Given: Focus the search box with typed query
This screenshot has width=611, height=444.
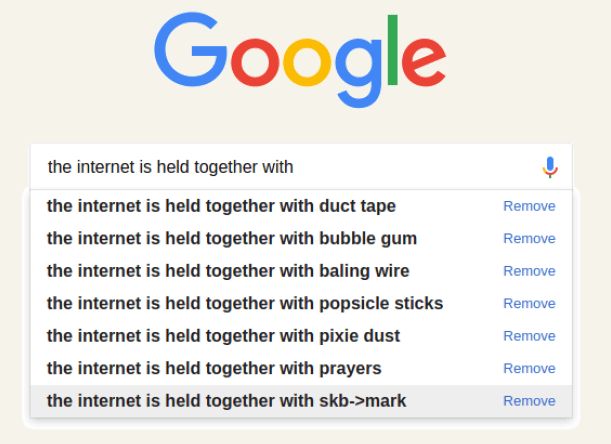Looking at the screenshot, I should point(280,167).
